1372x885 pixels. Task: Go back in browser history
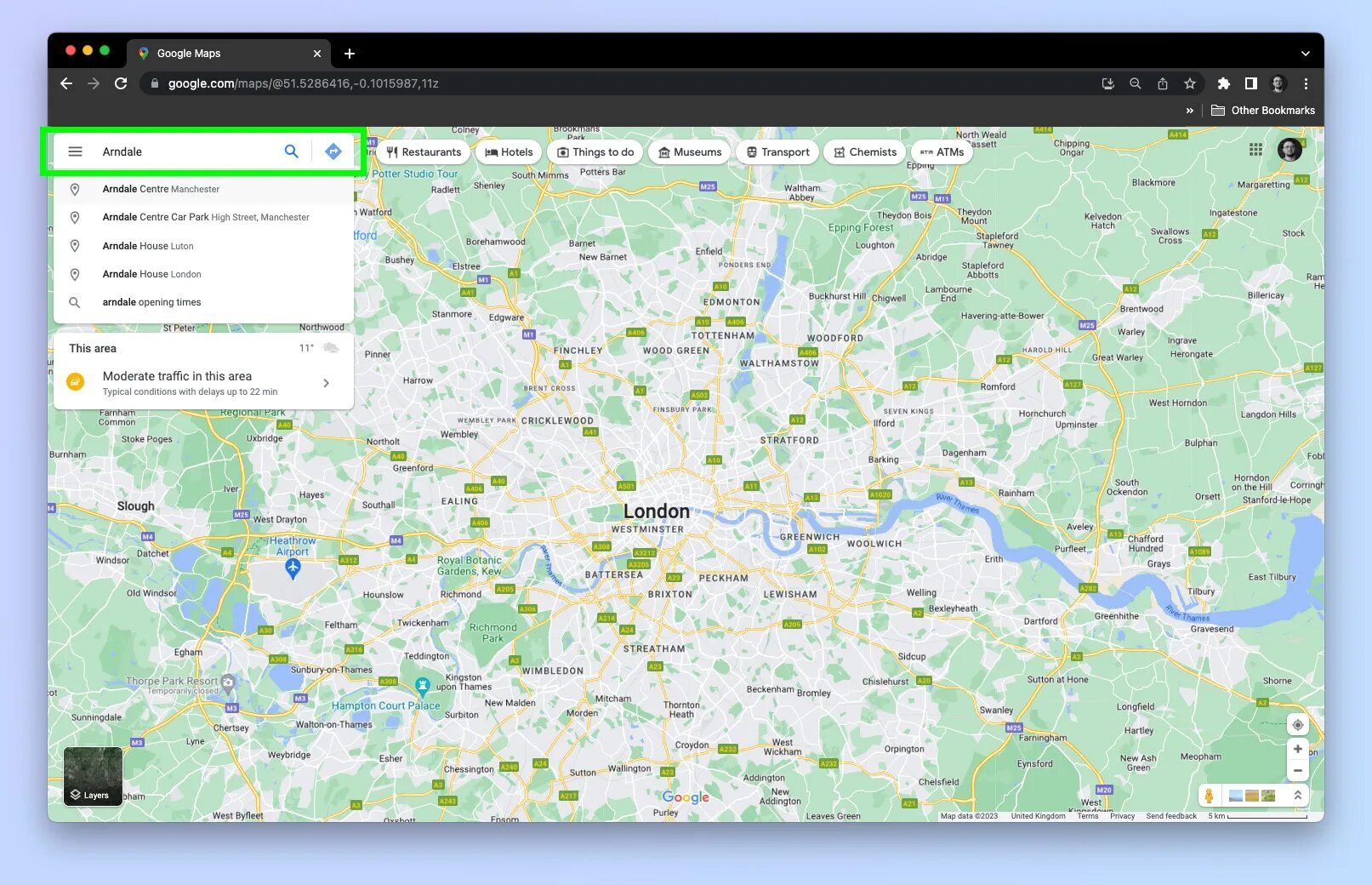(66, 83)
